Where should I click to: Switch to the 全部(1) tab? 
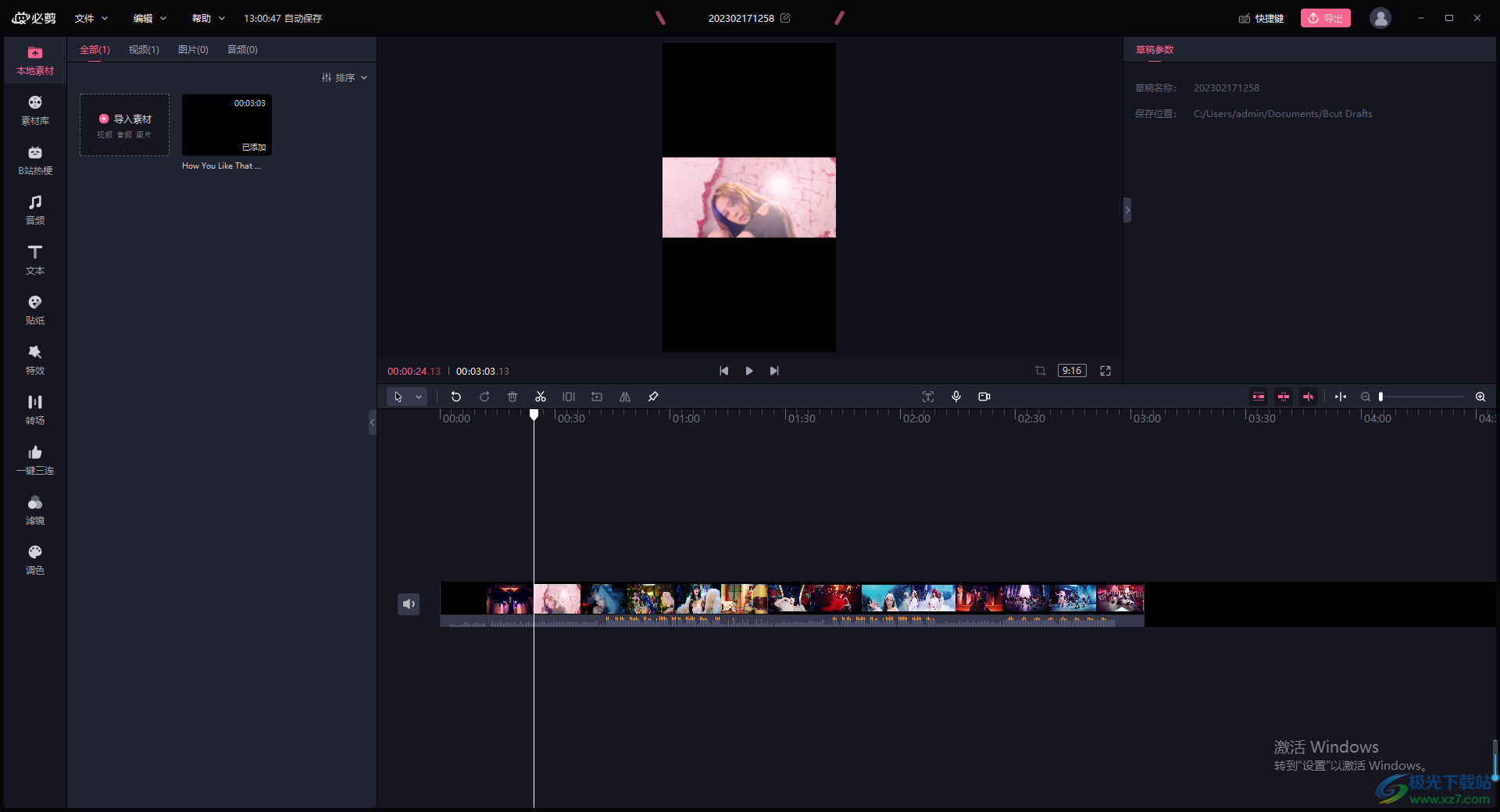pyautogui.click(x=95, y=49)
